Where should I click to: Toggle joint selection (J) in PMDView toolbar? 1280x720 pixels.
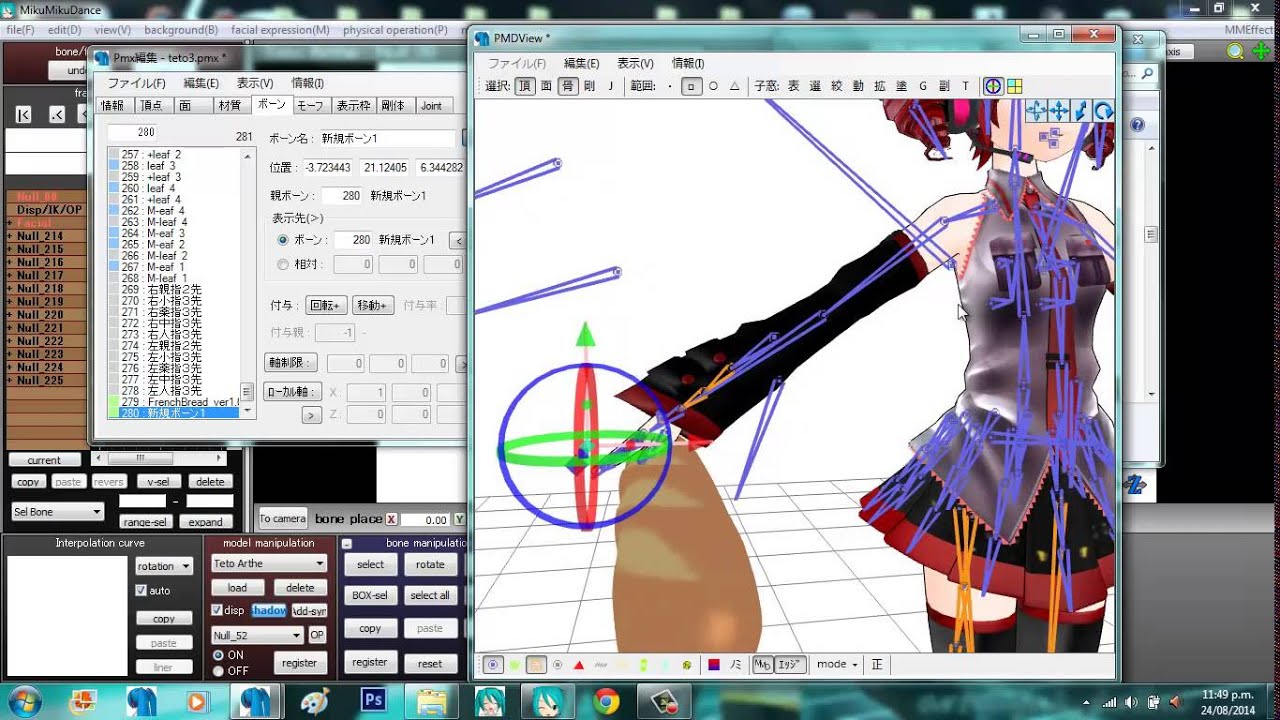(x=610, y=86)
